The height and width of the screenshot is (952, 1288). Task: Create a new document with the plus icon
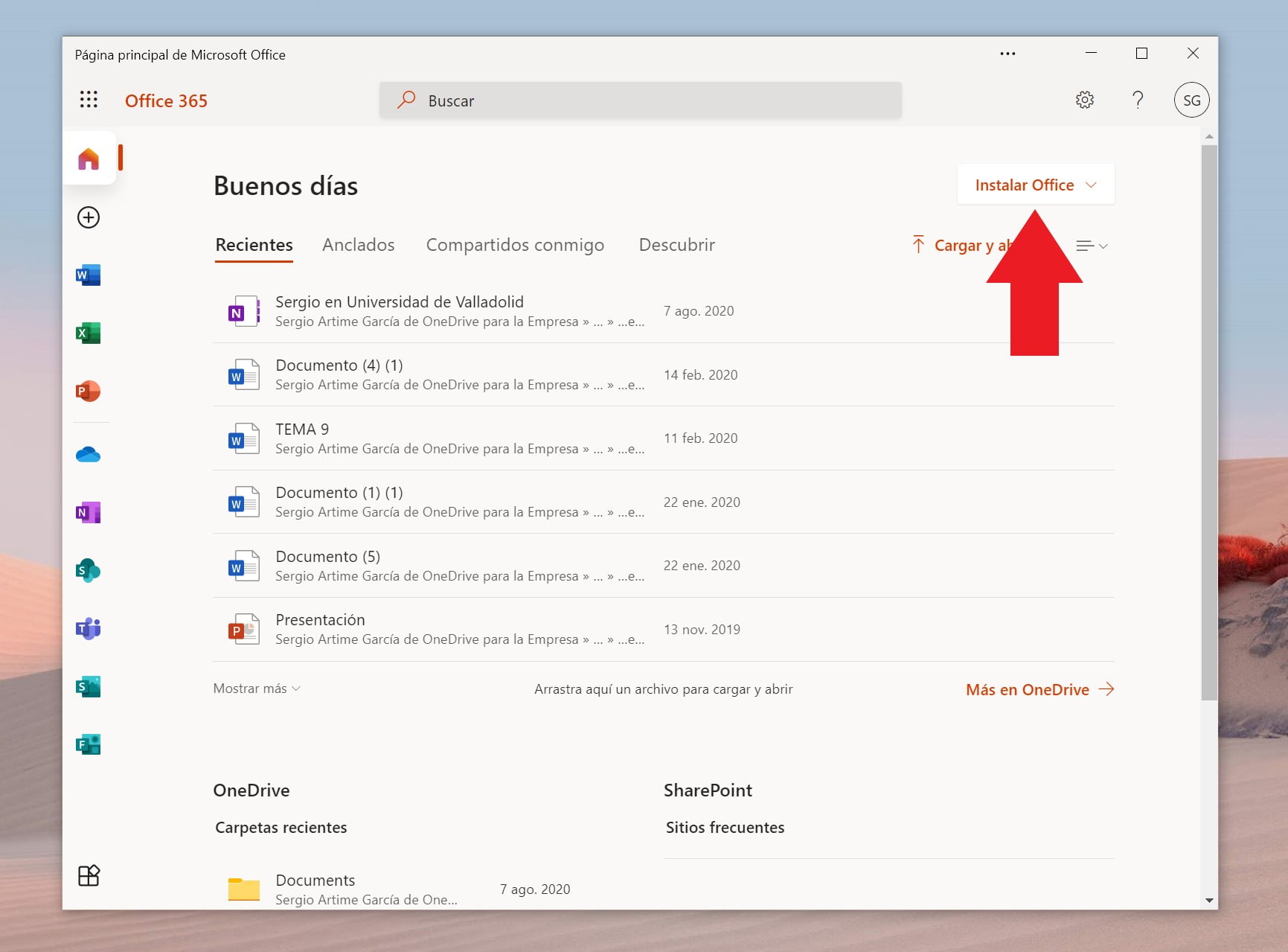89,217
